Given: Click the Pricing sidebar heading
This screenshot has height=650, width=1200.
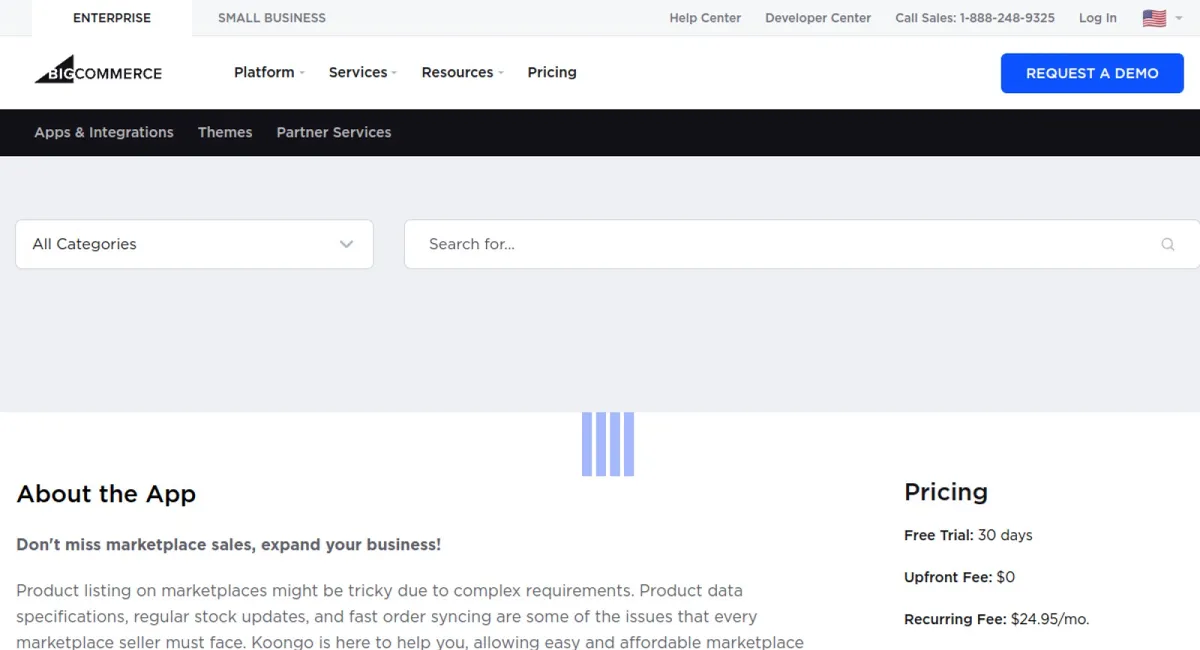Looking at the screenshot, I should coord(946,492).
